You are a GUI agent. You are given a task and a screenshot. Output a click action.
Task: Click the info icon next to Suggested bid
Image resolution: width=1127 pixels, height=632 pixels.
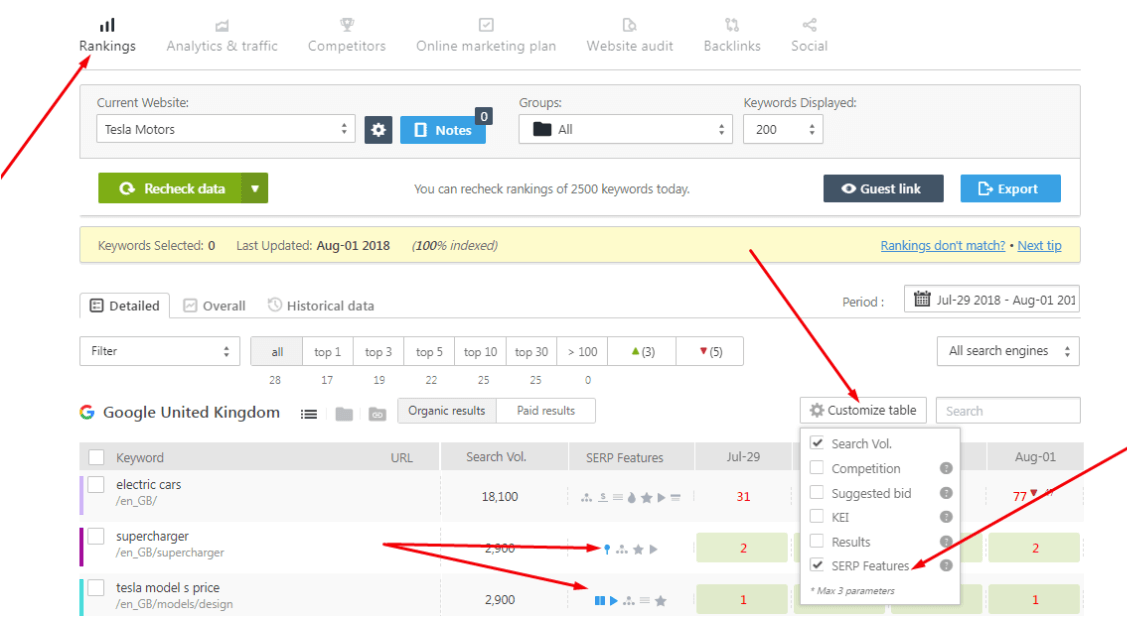coord(946,493)
